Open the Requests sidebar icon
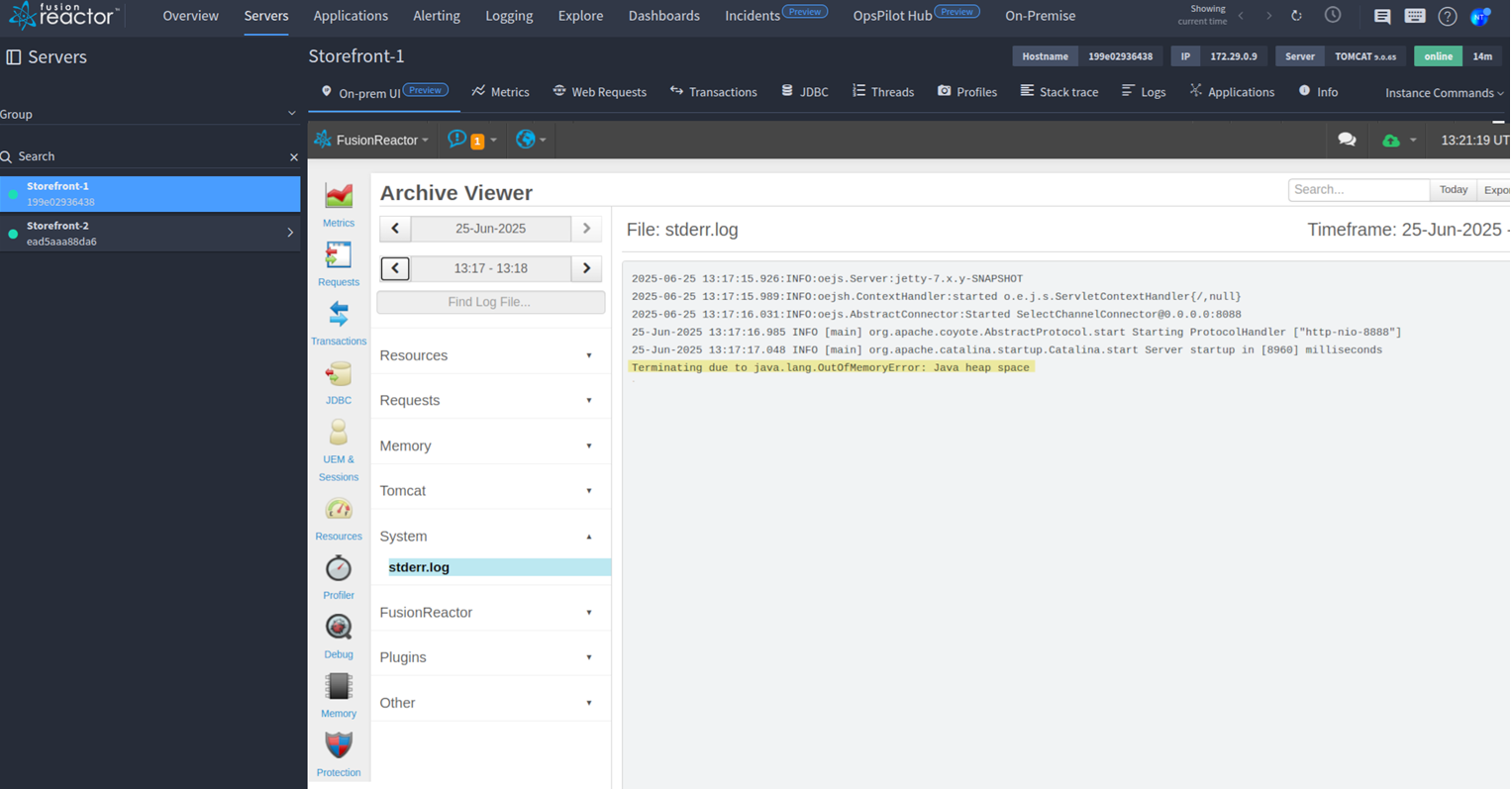The width and height of the screenshot is (1512, 789). (339, 255)
